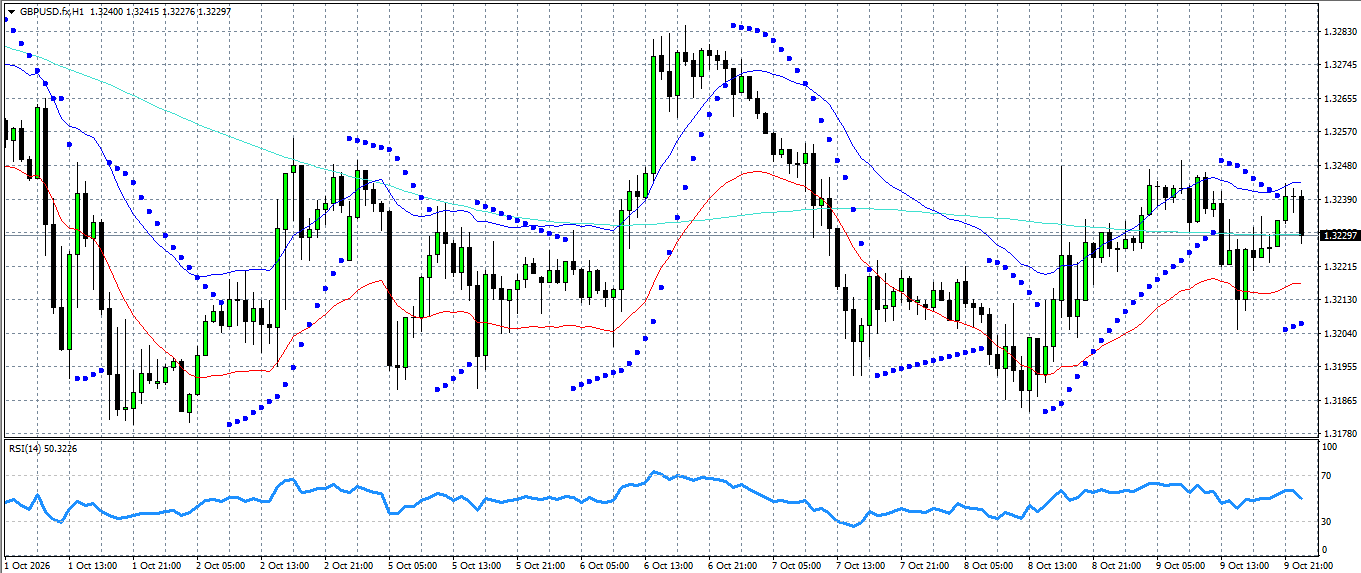Click the 1.32215 price axis label
This screenshot has height=573, width=1361.
[x=1339, y=267]
